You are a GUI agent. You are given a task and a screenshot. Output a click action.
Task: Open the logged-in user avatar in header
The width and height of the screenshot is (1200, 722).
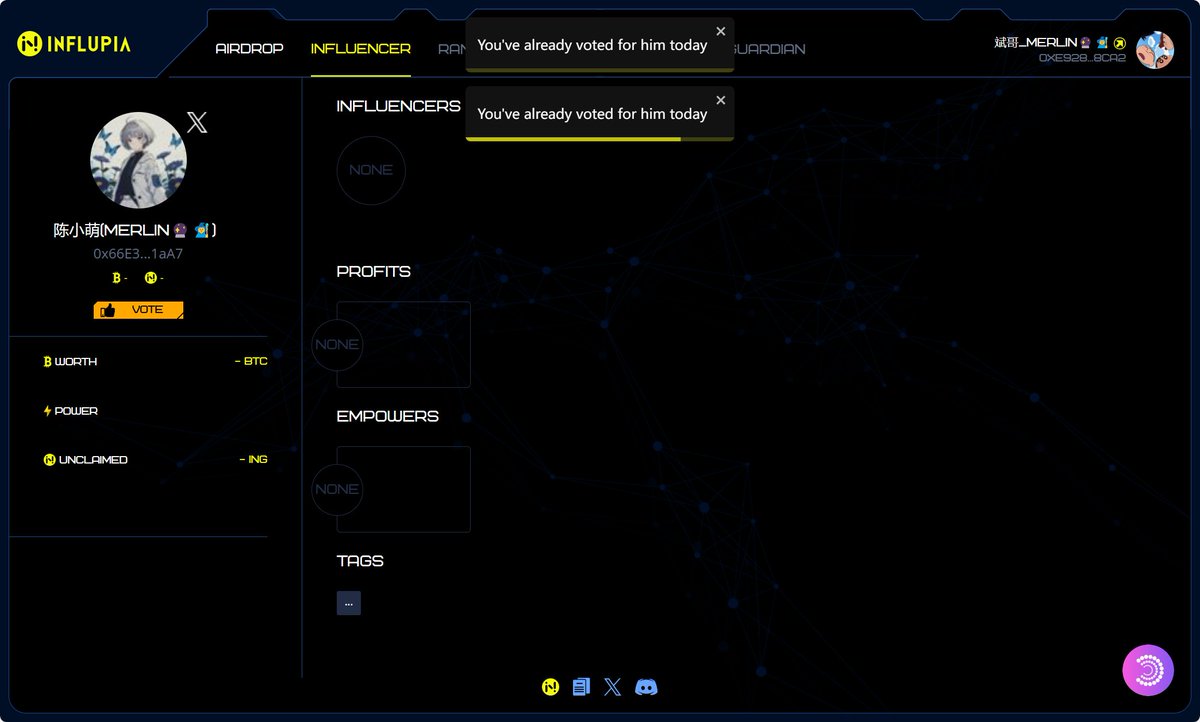pos(1155,50)
